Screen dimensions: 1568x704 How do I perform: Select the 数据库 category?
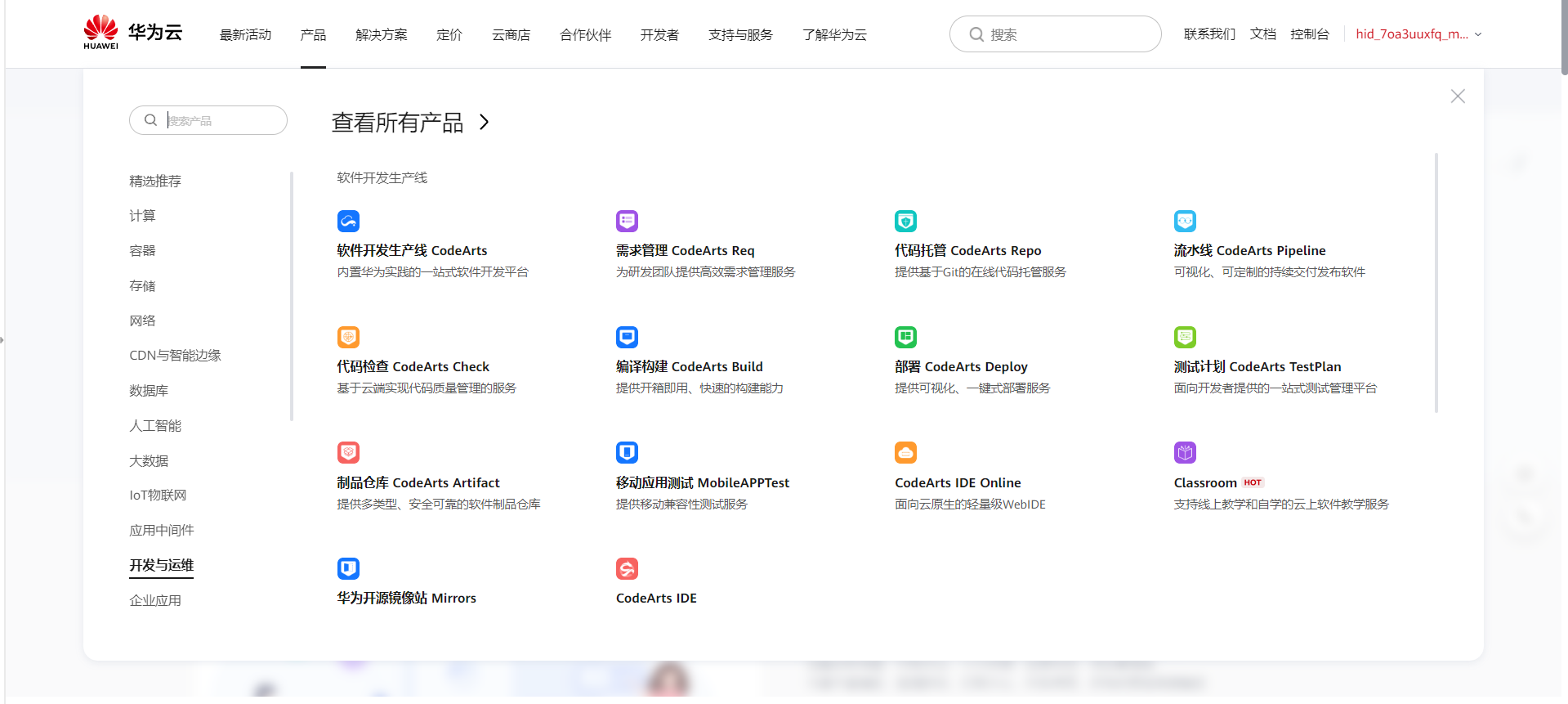(x=149, y=391)
